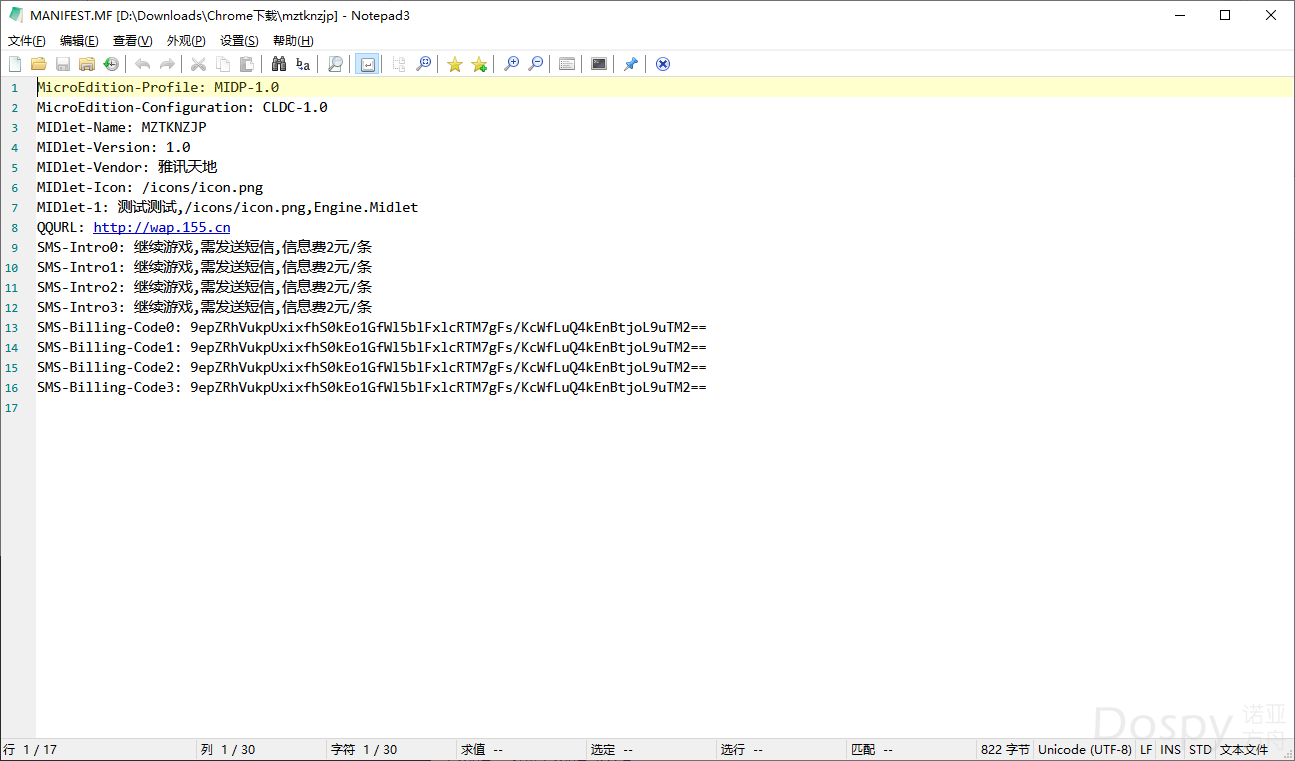
Task: Open the 设置(S) menu
Action: tap(239, 41)
